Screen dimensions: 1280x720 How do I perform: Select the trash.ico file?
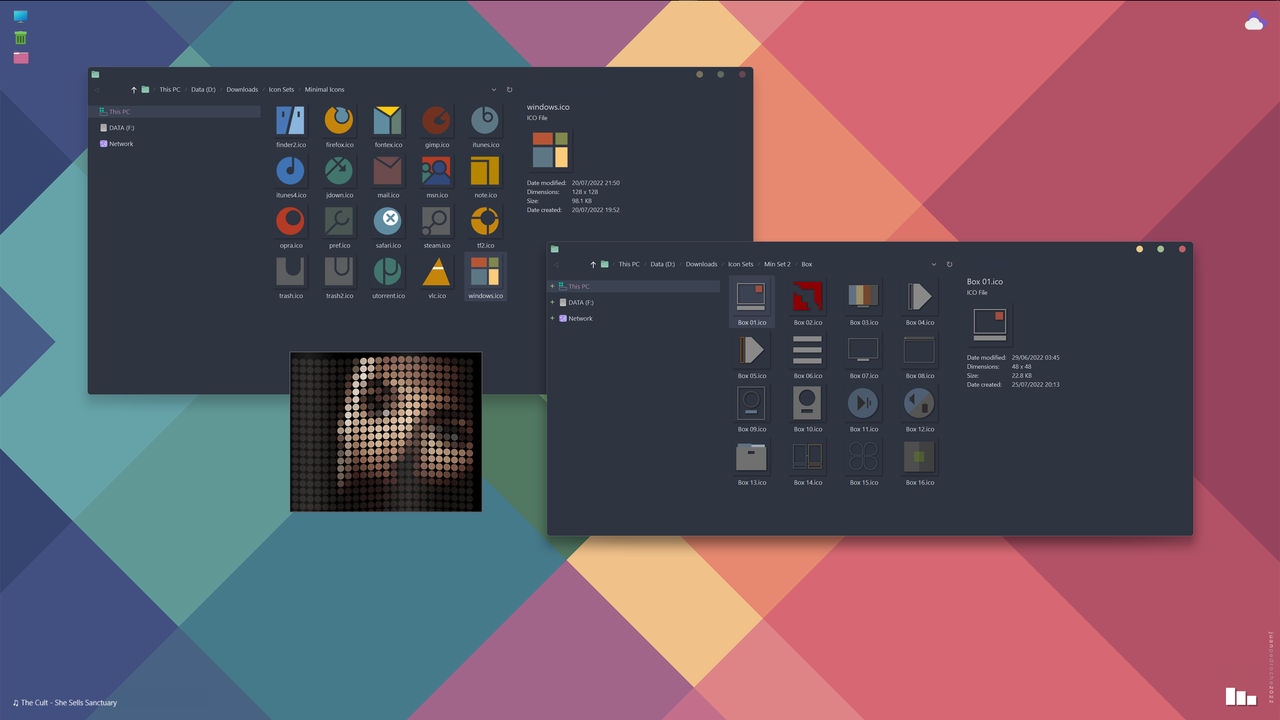click(291, 277)
